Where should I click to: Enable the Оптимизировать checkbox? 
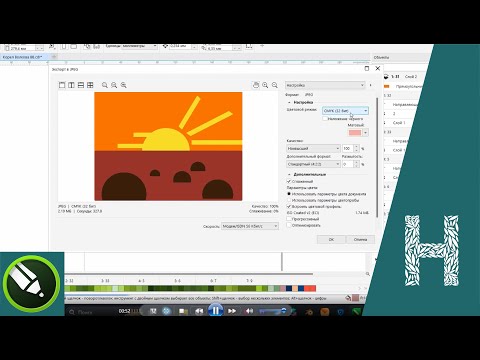pyautogui.click(x=289, y=225)
